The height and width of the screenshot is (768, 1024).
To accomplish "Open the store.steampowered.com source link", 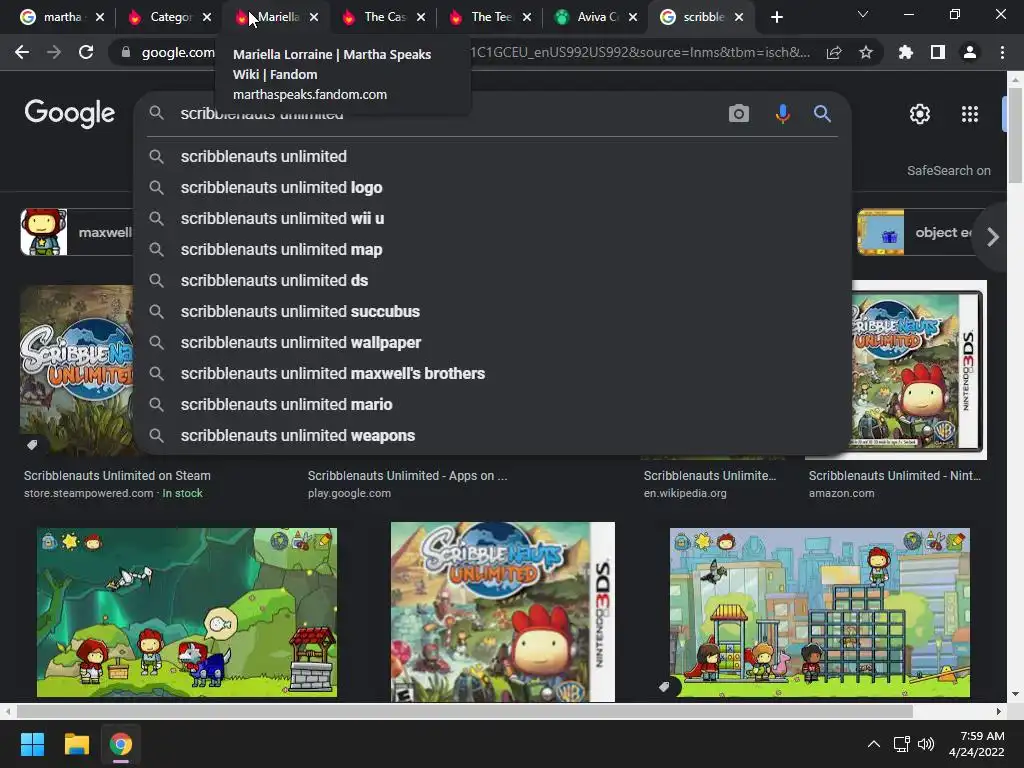I will [x=89, y=493].
